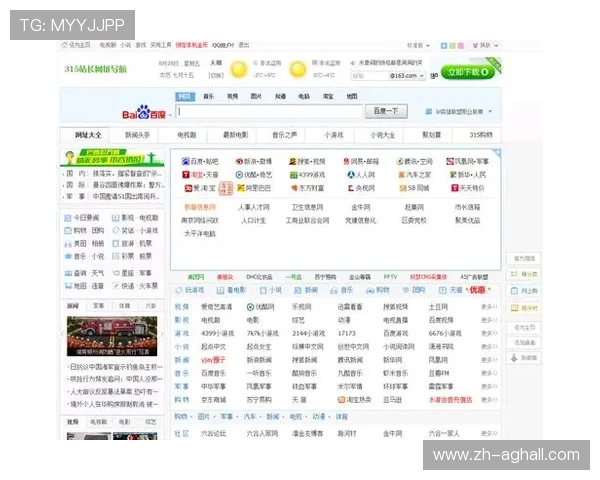
Task: Open 4399游戏 site icon
Action: 293,175
